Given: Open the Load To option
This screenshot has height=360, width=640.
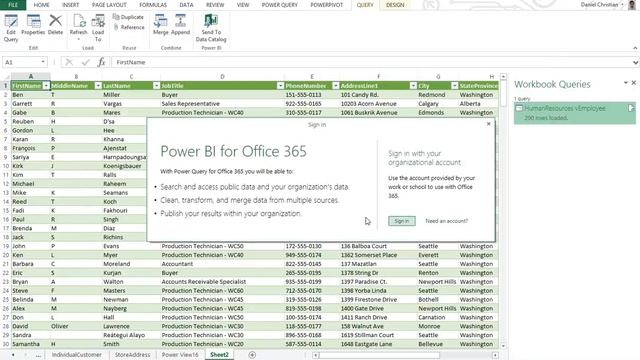Looking at the screenshot, I should (98, 28).
